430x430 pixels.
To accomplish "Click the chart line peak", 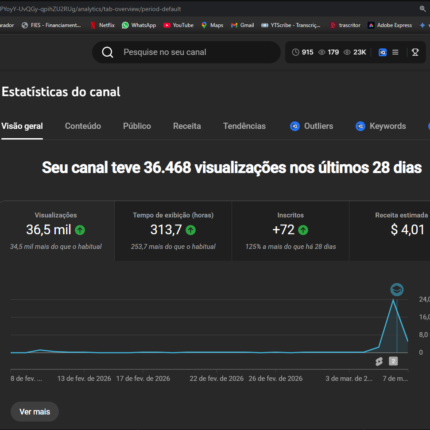I will coord(394,300).
